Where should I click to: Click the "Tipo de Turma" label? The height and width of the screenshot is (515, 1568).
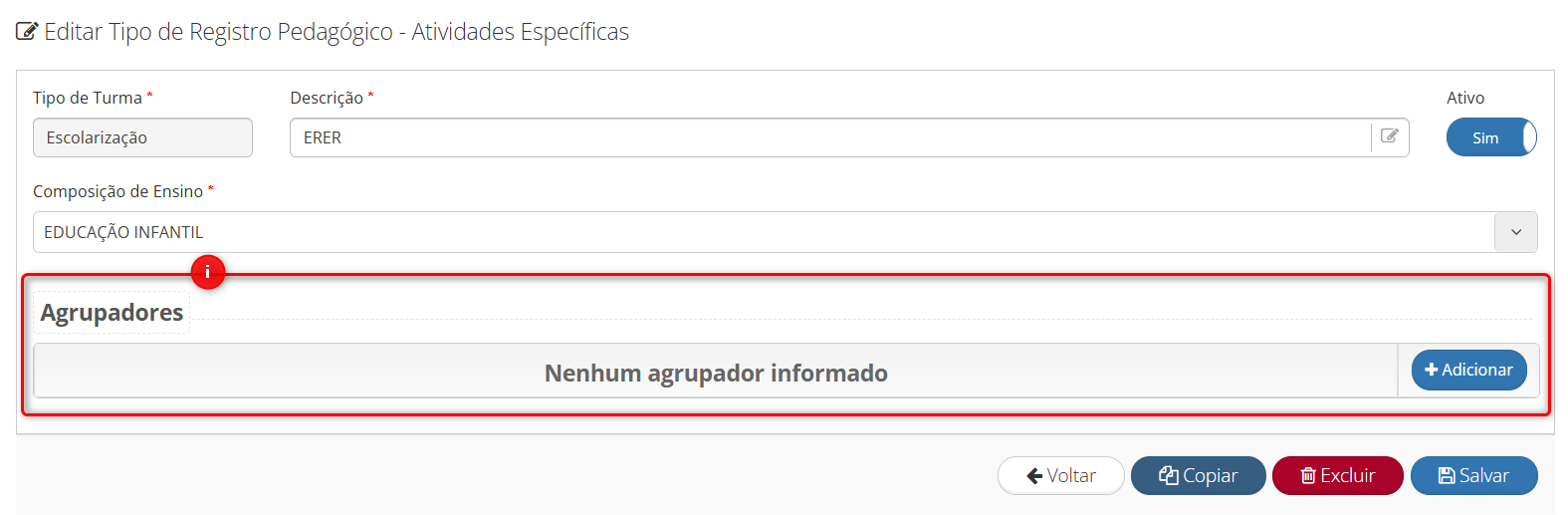tap(88, 98)
